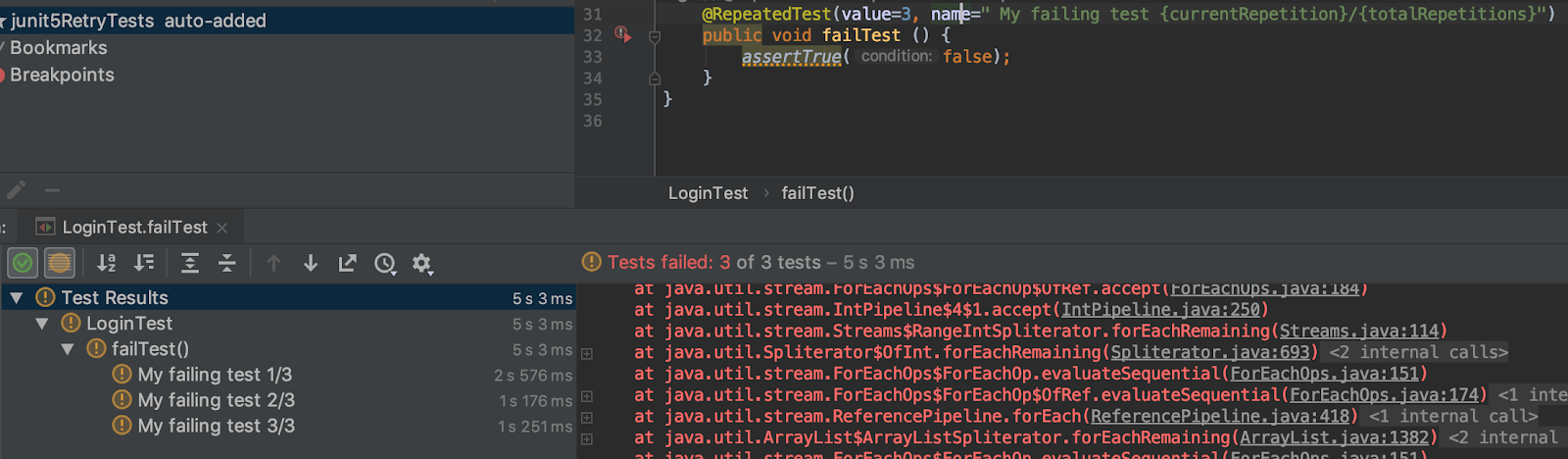Toggle Show Ignored tests button
Screen dimensions: 1568x459
pyautogui.click(x=60, y=263)
